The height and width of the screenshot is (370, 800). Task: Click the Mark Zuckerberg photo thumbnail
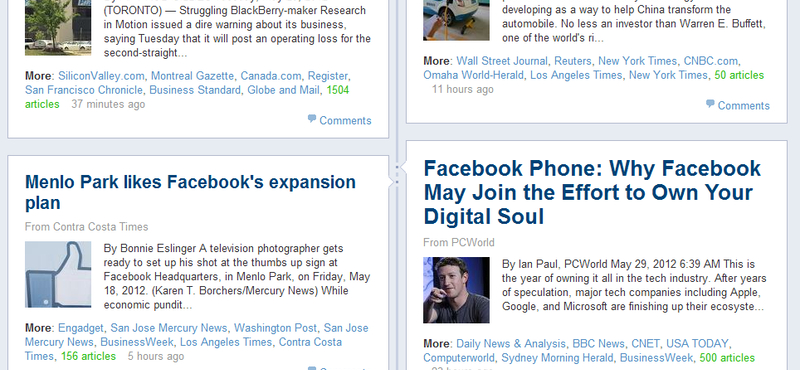point(456,290)
